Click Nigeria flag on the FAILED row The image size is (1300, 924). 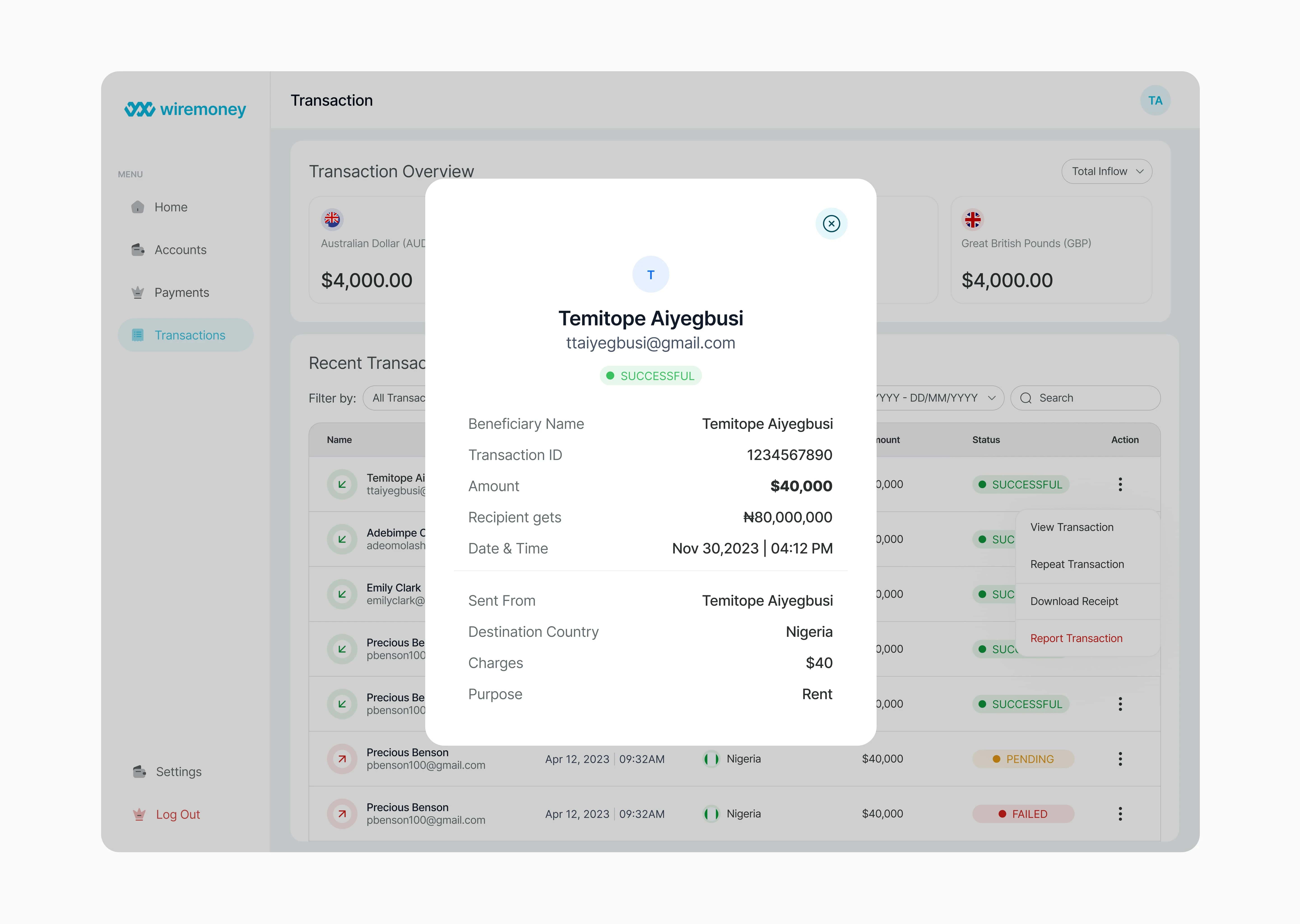point(711,814)
